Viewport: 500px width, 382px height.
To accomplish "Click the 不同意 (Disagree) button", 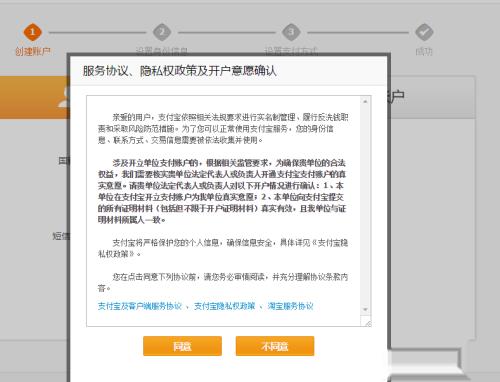I will click(x=275, y=346).
